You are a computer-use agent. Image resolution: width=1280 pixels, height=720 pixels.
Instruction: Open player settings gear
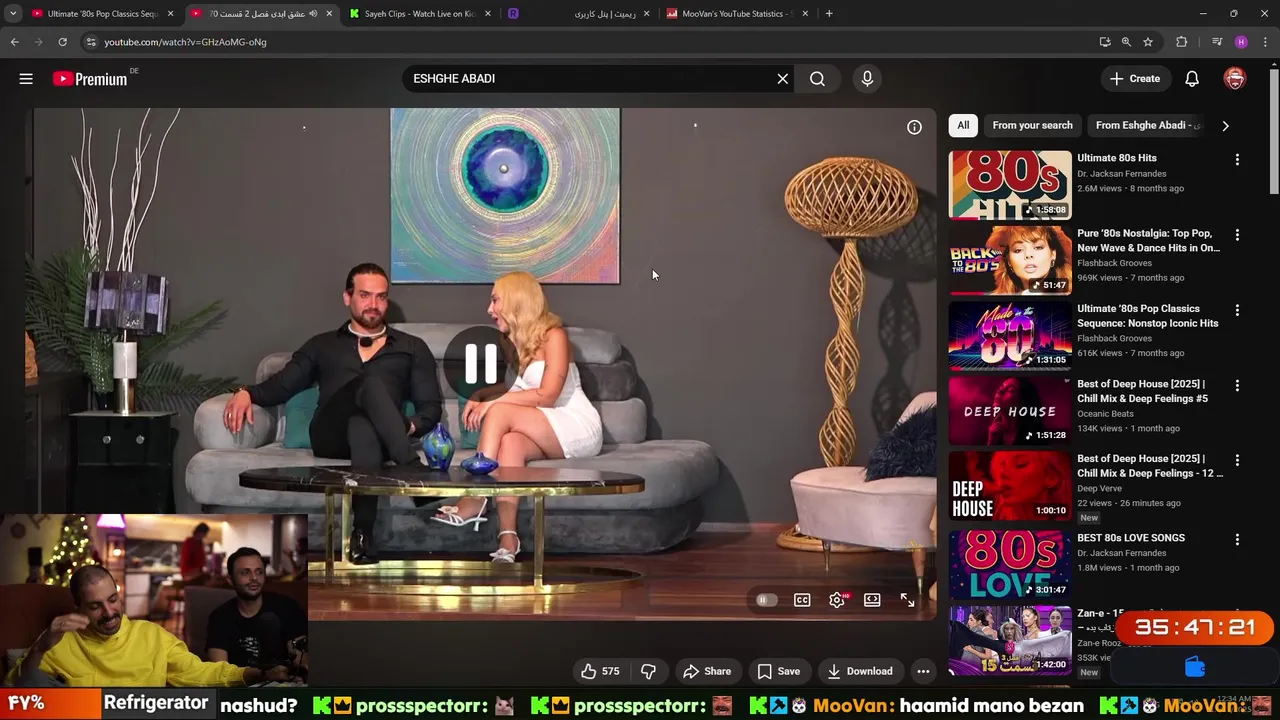[837, 600]
